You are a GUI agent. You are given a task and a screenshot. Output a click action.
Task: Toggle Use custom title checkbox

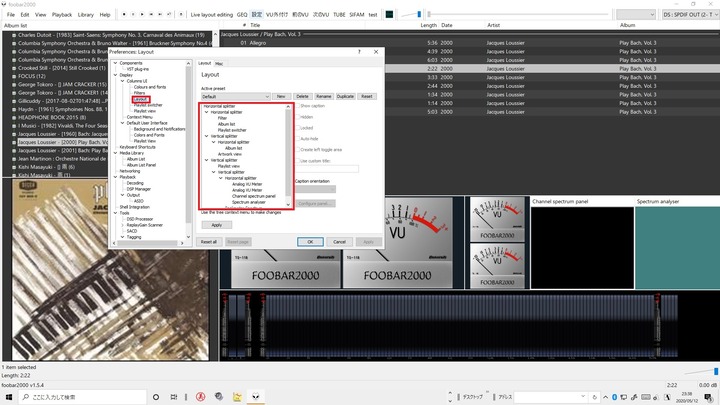[x=298, y=161]
